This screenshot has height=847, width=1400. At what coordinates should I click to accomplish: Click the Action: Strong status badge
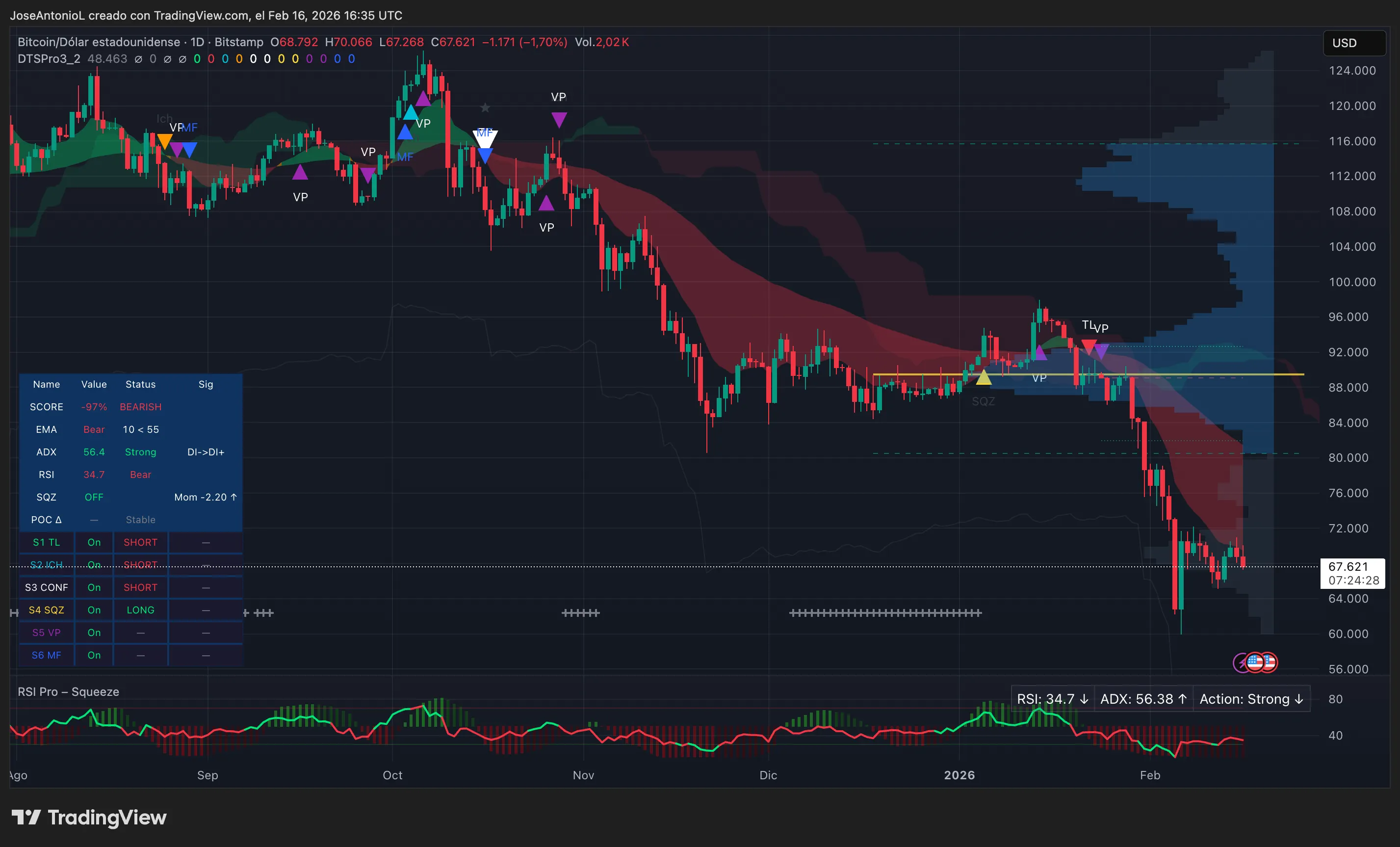point(1252,699)
